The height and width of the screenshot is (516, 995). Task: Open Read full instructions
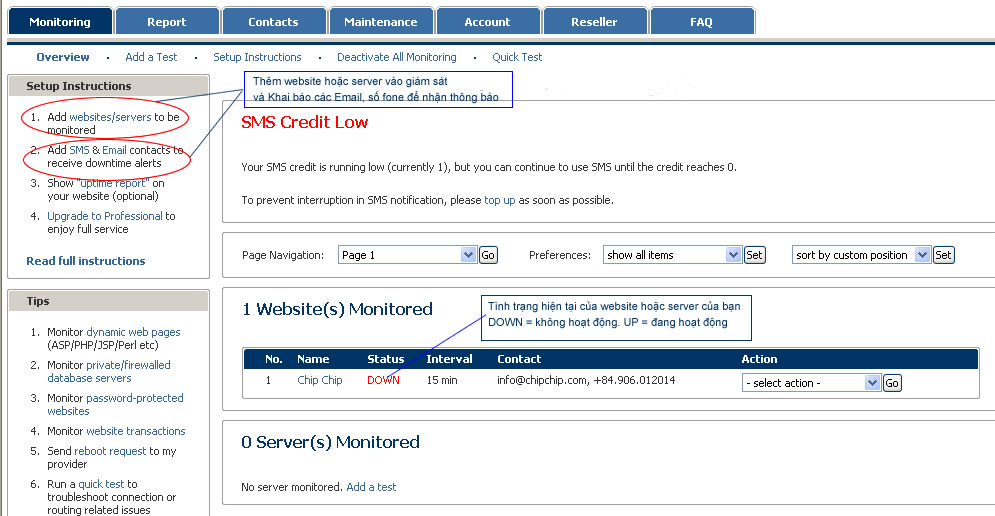(86, 261)
